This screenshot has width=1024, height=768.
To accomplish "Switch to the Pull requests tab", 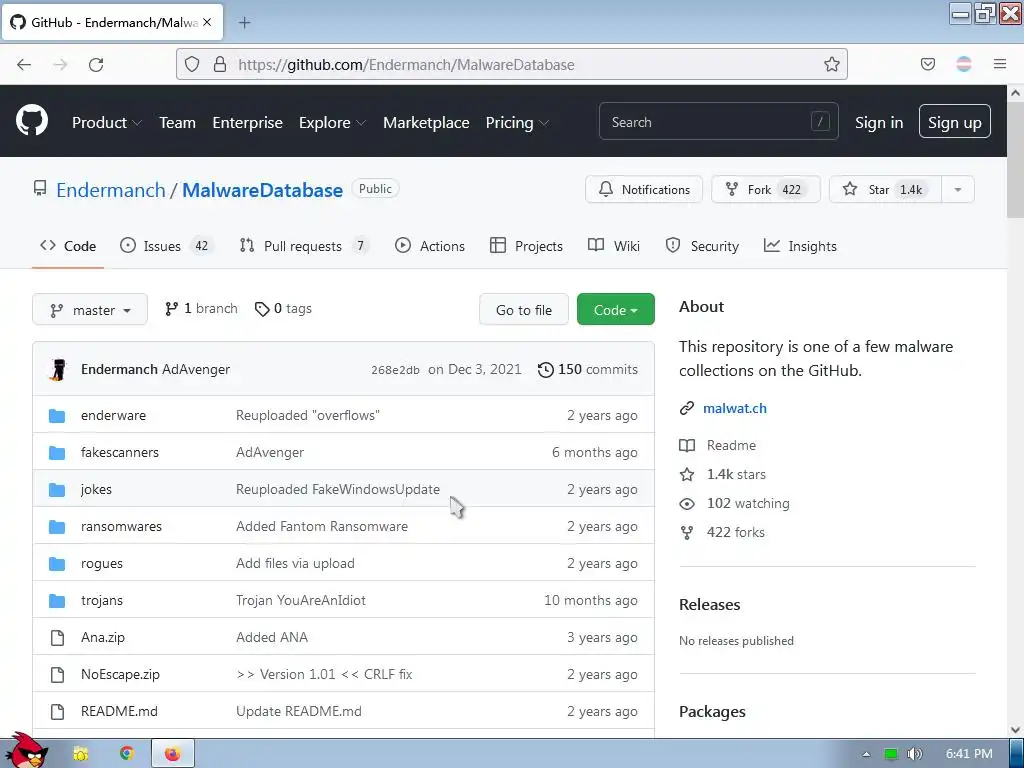I will (x=304, y=246).
